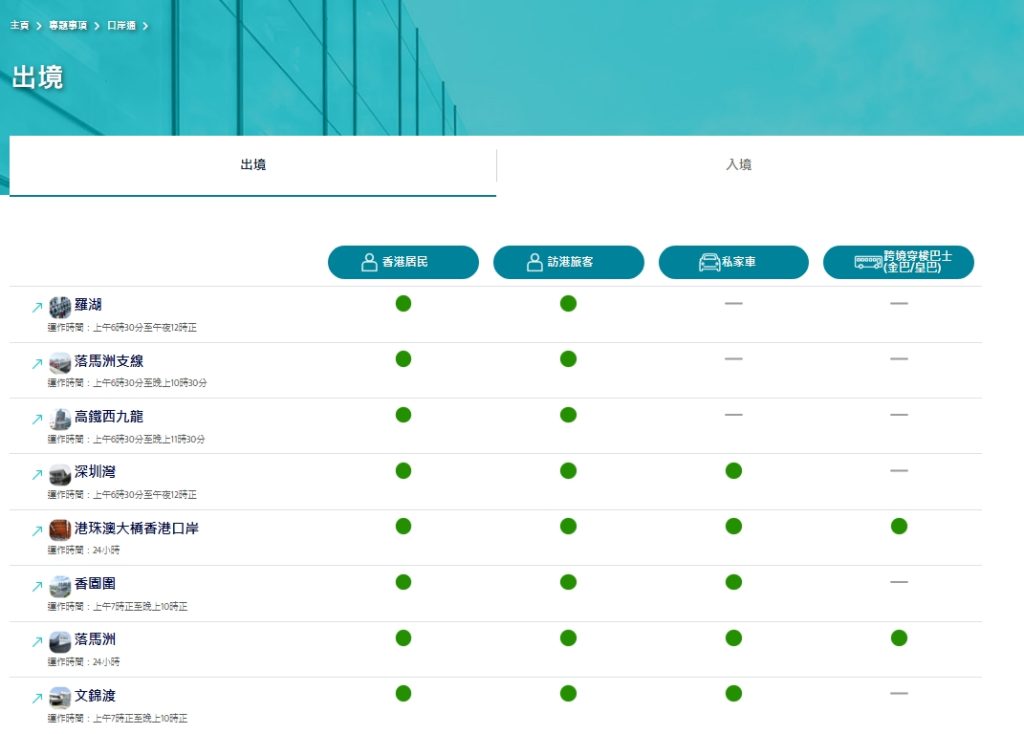The width and height of the screenshot is (1024, 734).
Task: Click the arrow icon beside 文錦渡
Action: [x=37, y=699]
